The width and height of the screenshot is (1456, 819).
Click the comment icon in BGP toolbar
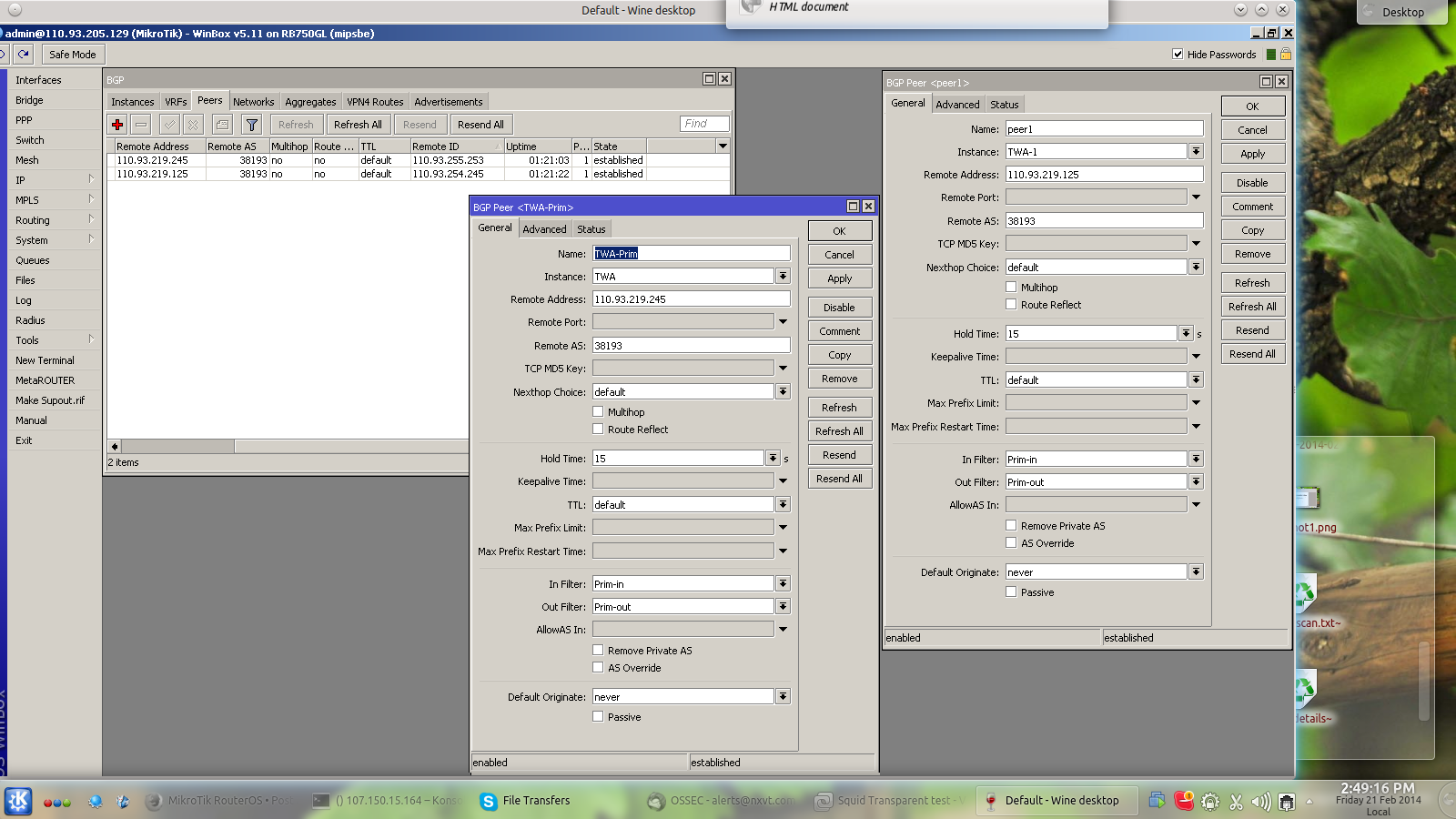pos(222,125)
